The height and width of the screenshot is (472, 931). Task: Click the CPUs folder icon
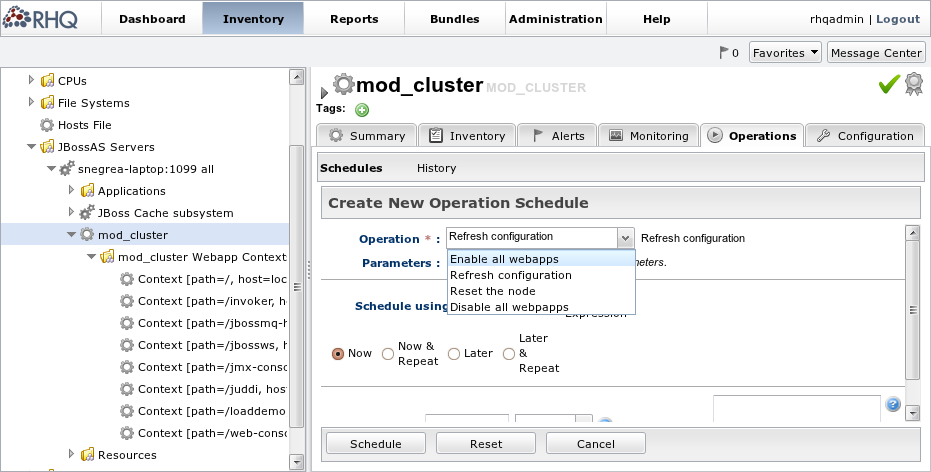48,81
